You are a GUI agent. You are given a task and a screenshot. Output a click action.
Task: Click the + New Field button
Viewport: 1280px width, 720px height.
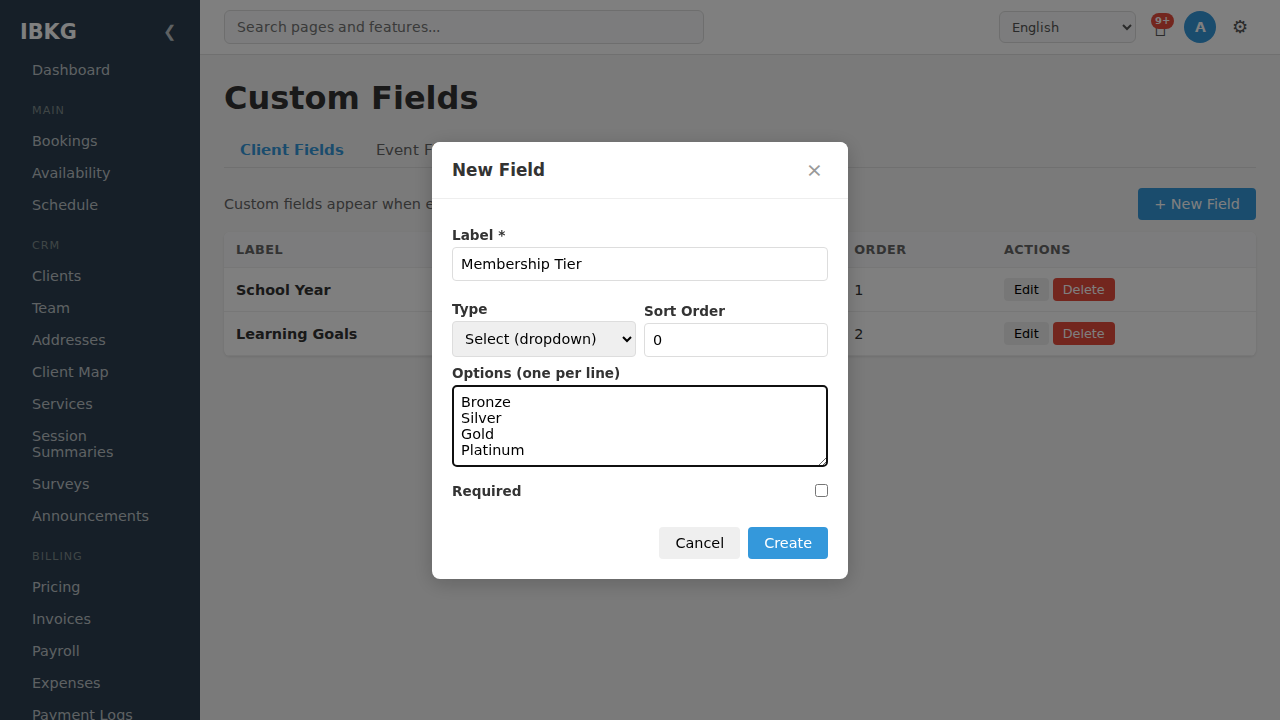click(x=1197, y=204)
